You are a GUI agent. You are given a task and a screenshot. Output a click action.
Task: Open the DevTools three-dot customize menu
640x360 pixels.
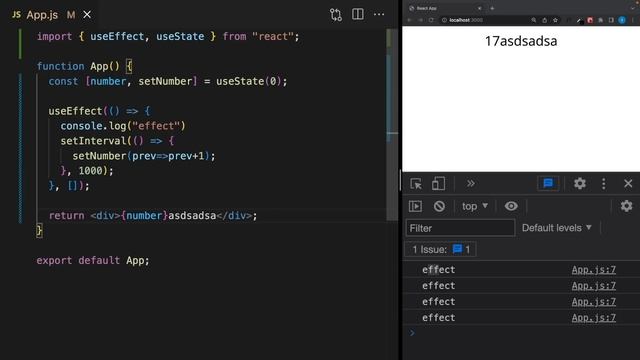604,184
